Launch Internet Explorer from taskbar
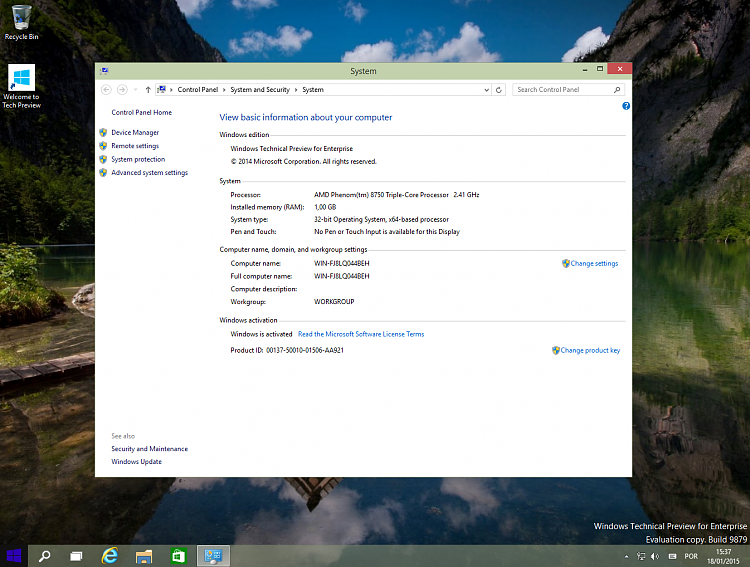The width and height of the screenshot is (750, 567). 110,556
